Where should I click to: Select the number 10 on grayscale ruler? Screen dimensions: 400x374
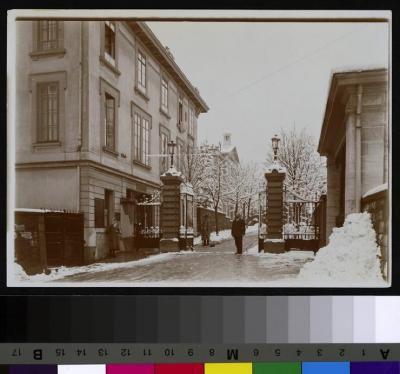[169, 352]
